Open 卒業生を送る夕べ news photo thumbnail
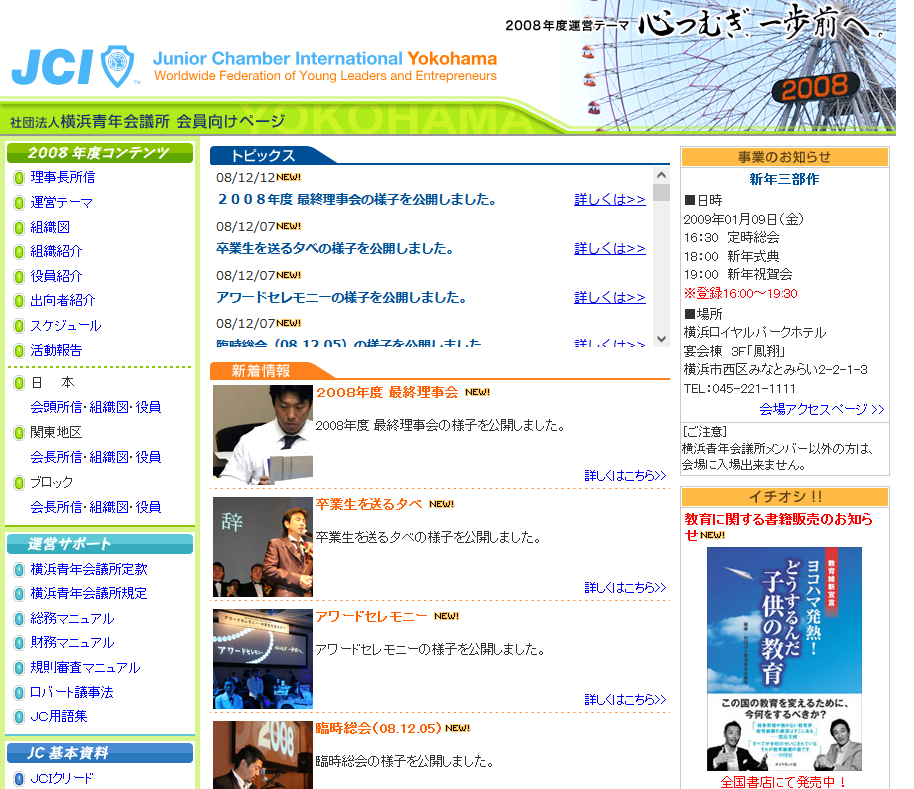914x789 pixels. pyautogui.click(x=263, y=547)
